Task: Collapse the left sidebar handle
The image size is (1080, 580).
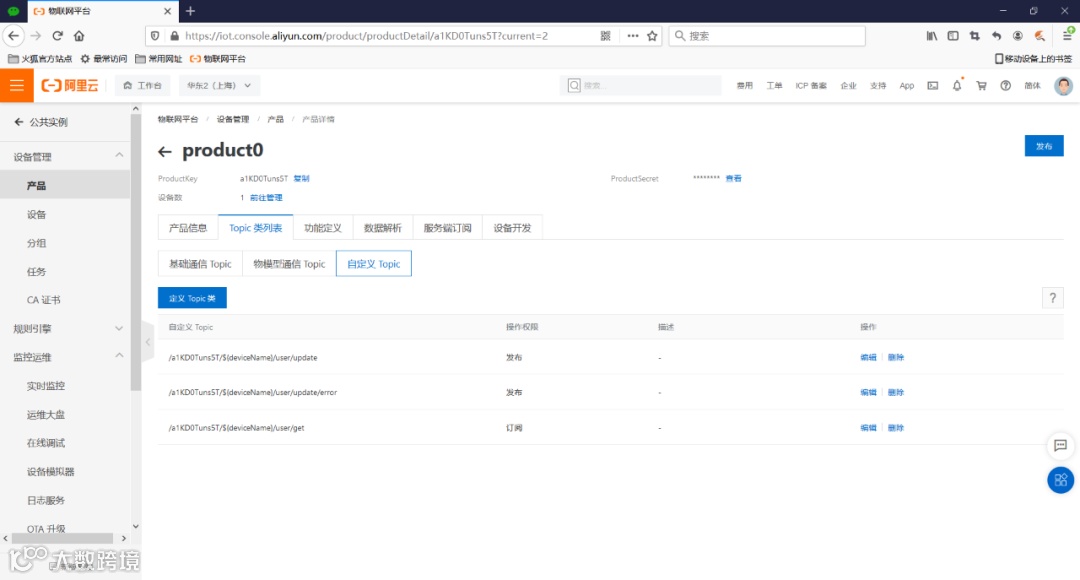Action: point(147,342)
